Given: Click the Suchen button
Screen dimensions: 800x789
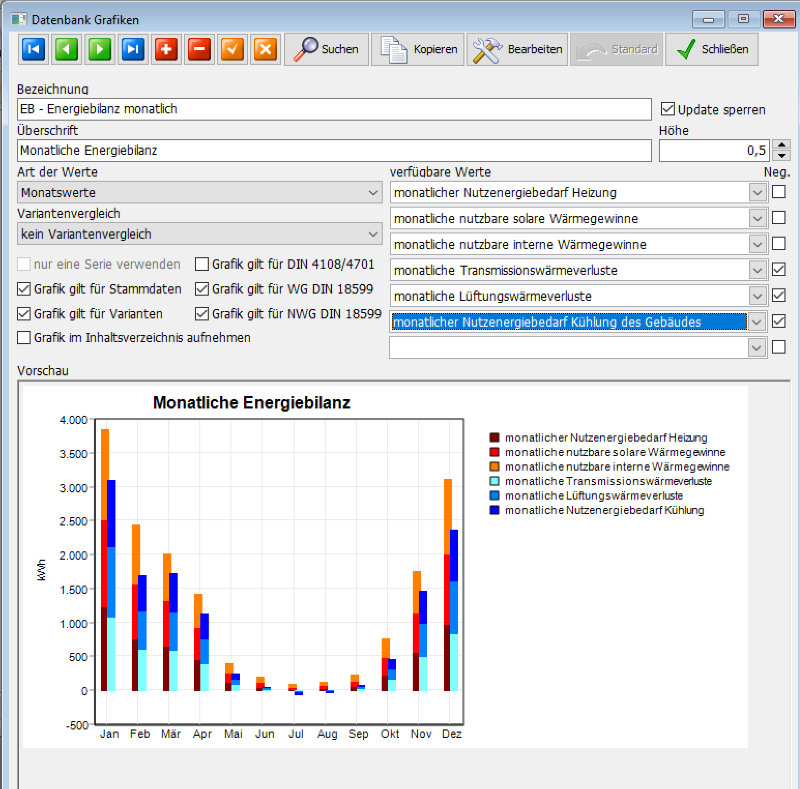Looking at the screenshot, I should 326,49.
